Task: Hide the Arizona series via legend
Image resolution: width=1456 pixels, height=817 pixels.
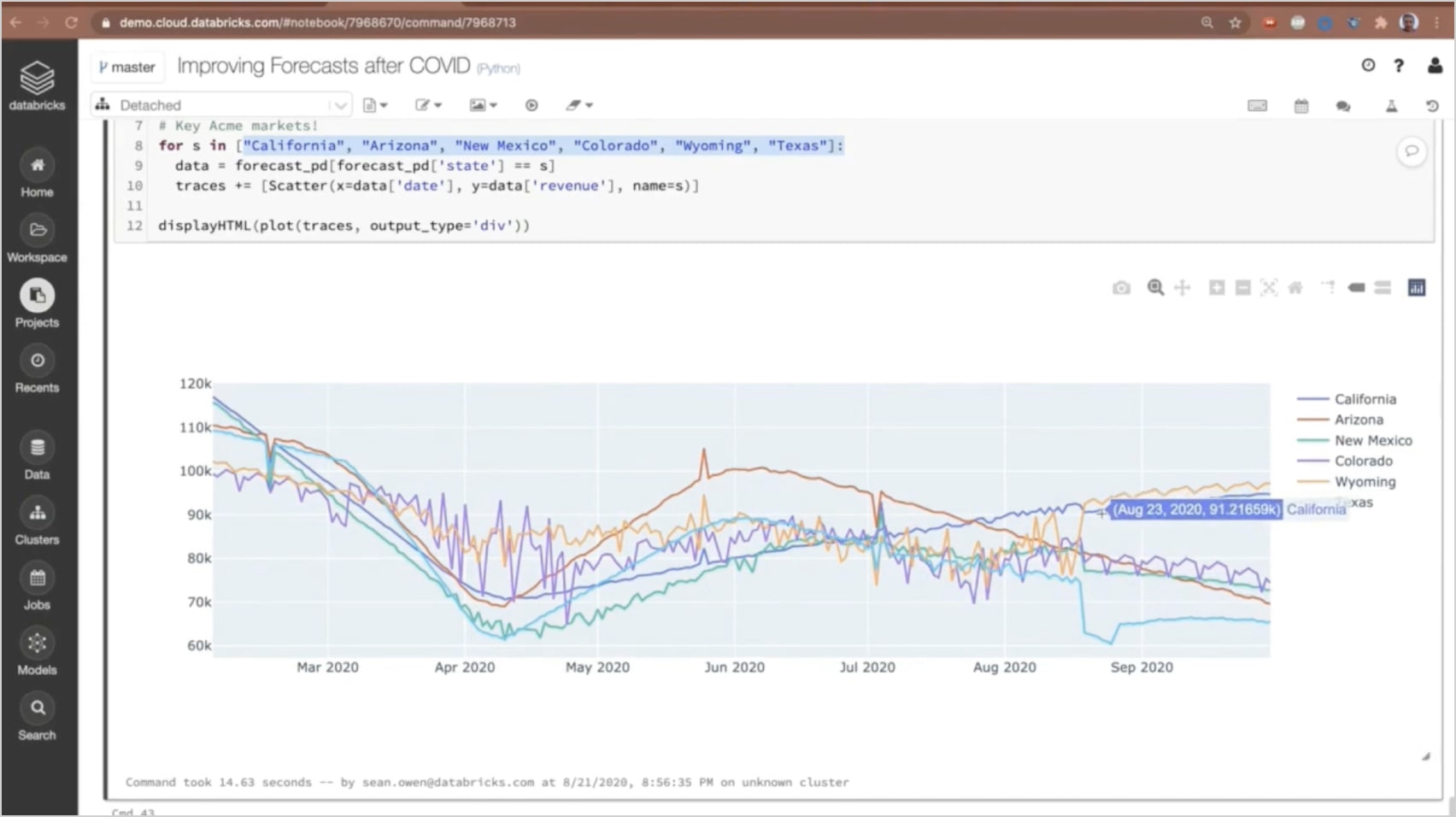Action: 1359,420
